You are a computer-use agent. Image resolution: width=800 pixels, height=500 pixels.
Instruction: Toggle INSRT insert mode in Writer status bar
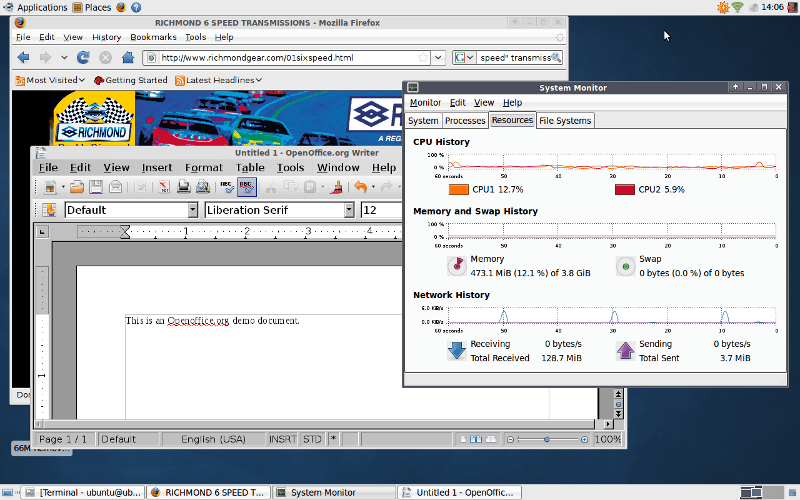[x=282, y=439]
